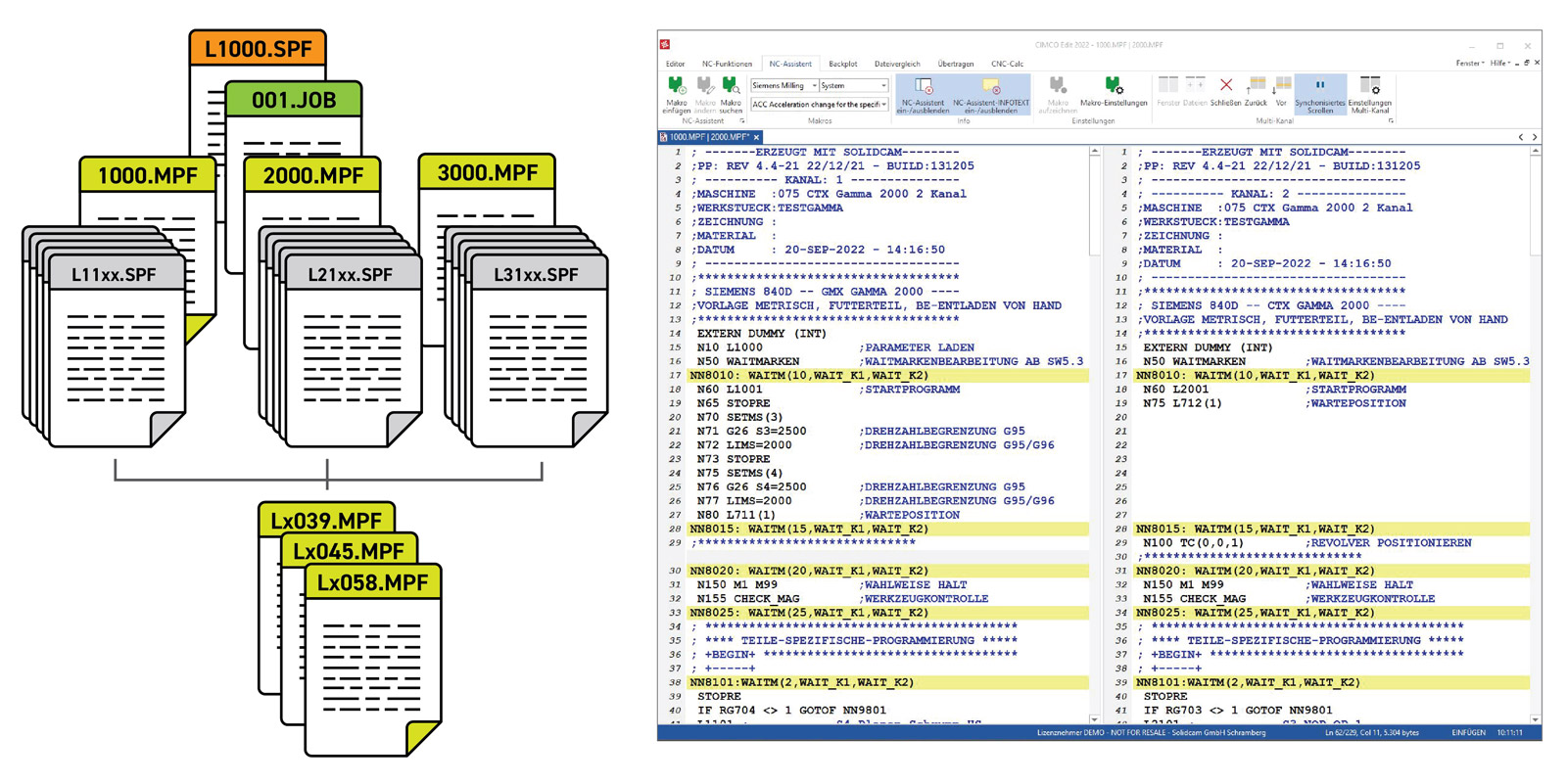Click right pane scrollbar down arrow
This screenshot has height=784, width=1567.
[x=1535, y=719]
